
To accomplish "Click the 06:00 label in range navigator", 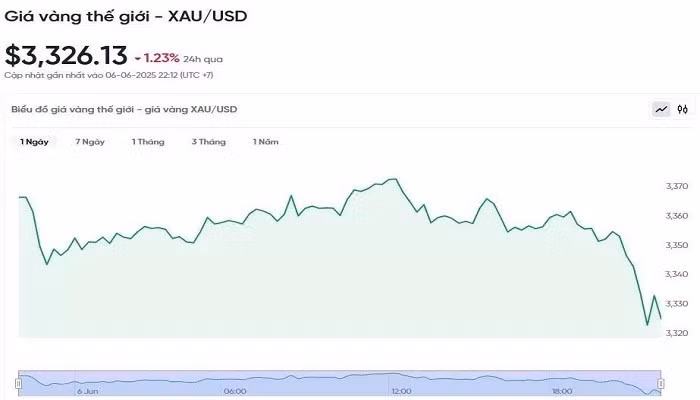I will coord(235,391).
